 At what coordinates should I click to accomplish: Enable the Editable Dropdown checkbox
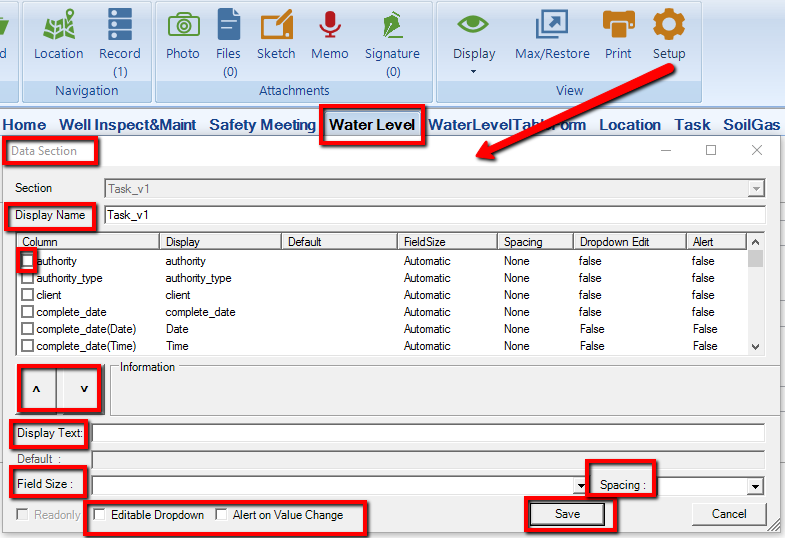(100, 515)
